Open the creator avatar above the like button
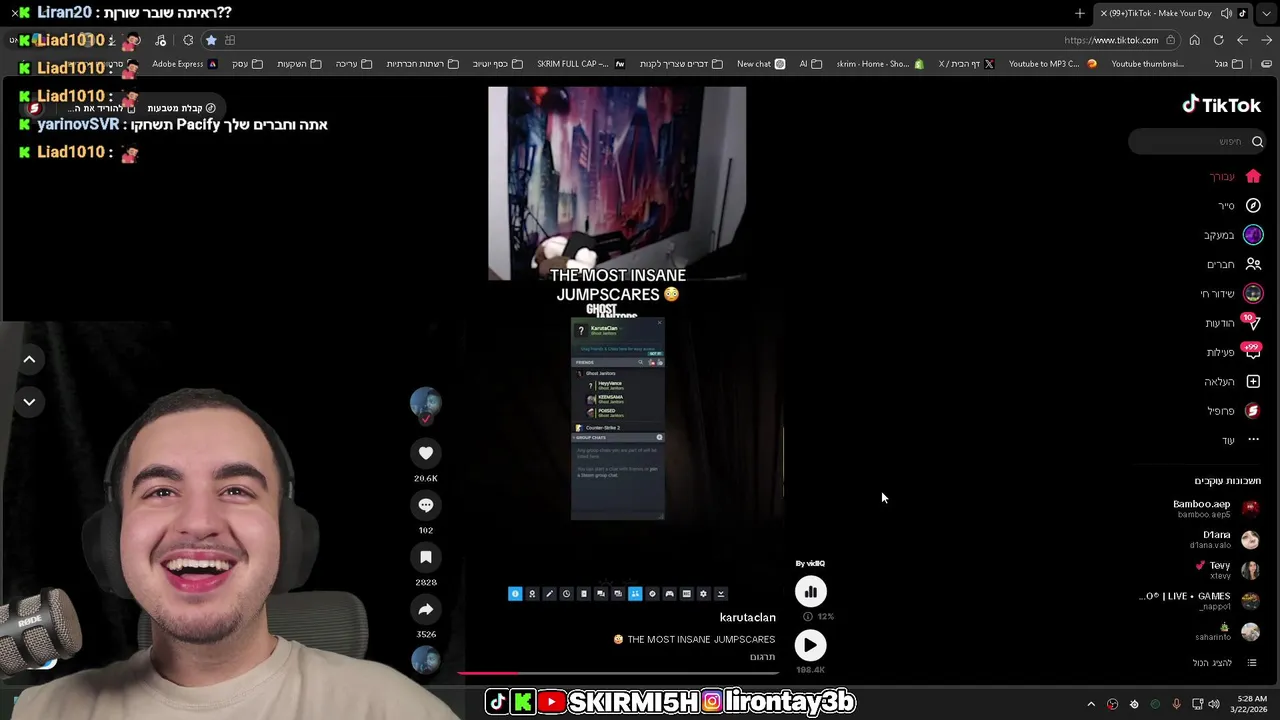 (426, 403)
